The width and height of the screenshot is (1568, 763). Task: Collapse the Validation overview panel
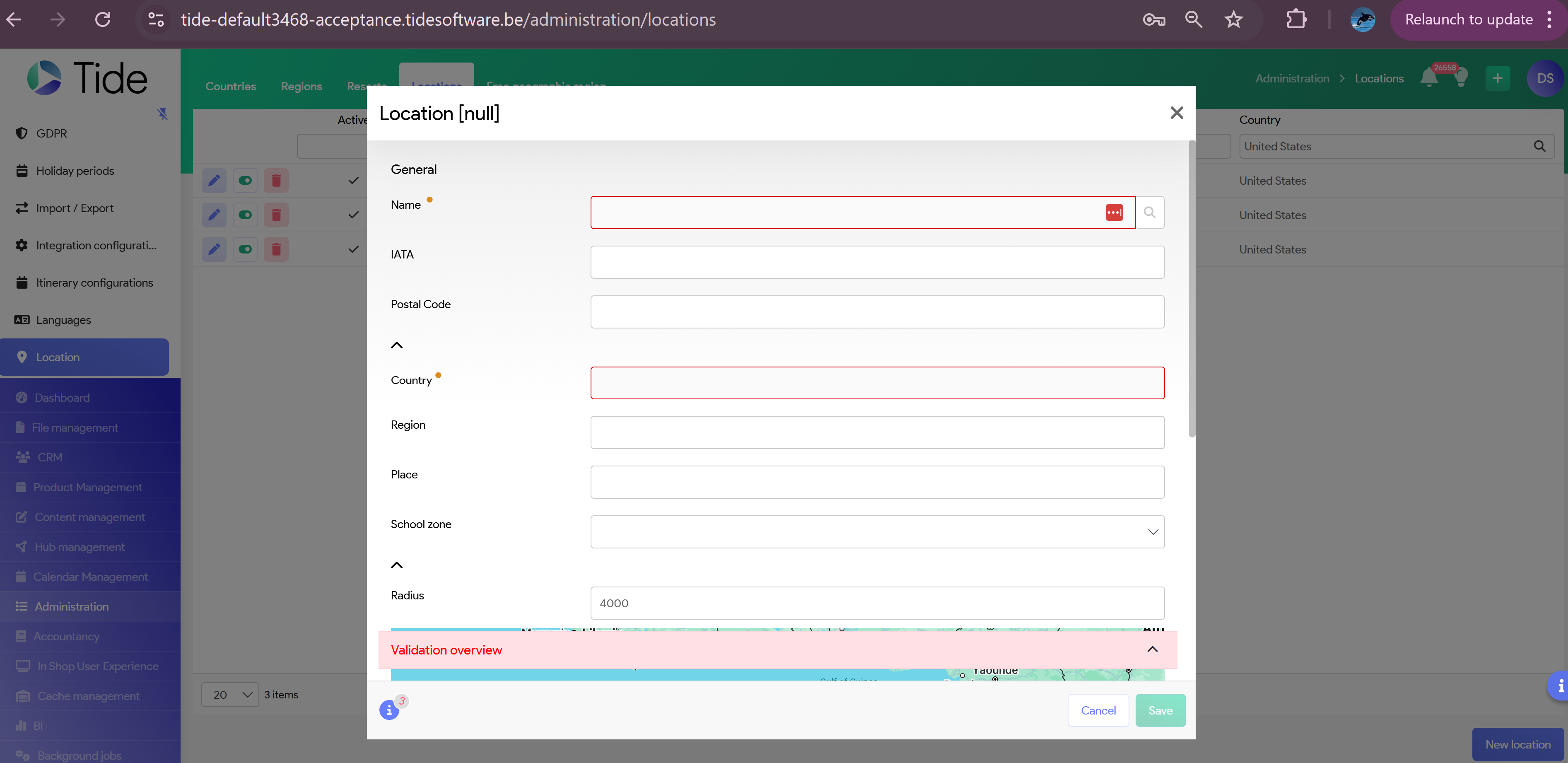[x=1152, y=650]
